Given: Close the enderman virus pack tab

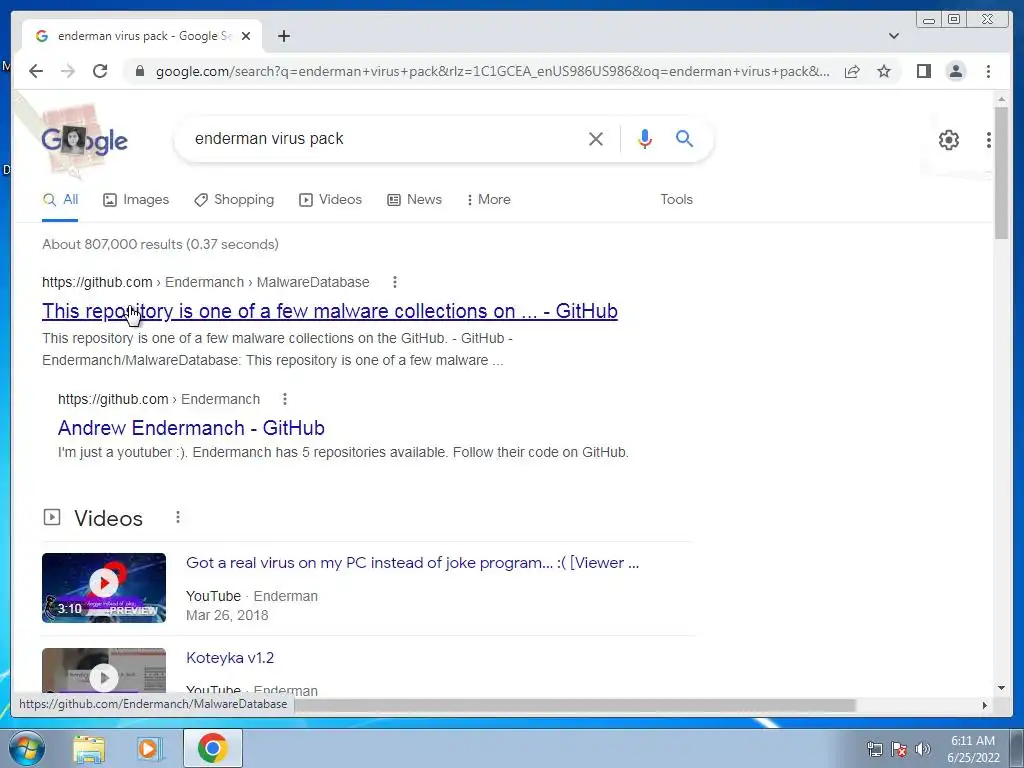Looking at the screenshot, I should (246, 36).
